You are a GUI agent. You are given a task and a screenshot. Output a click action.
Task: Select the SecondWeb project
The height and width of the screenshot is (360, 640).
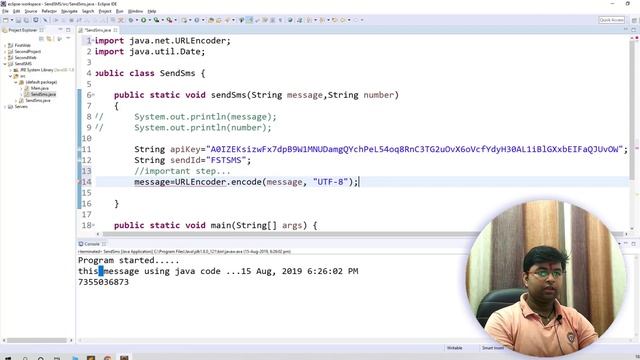click(25, 58)
